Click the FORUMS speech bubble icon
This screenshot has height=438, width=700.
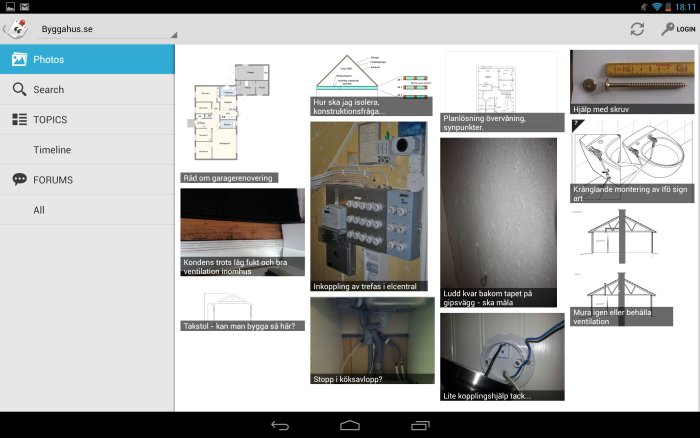19,179
